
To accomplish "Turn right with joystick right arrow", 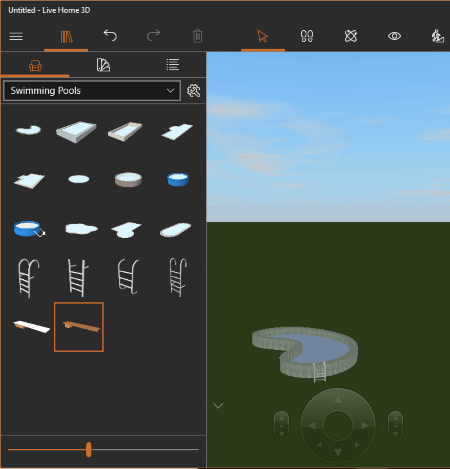I will [x=365, y=426].
